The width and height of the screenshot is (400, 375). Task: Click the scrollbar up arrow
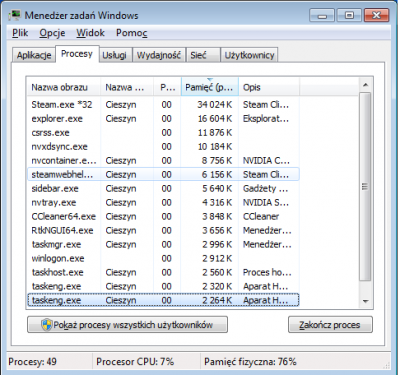tap(366, 85)
